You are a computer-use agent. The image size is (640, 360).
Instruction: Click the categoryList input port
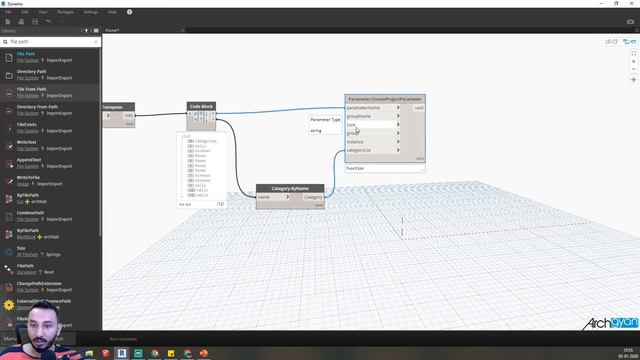(x=373, y=150)
